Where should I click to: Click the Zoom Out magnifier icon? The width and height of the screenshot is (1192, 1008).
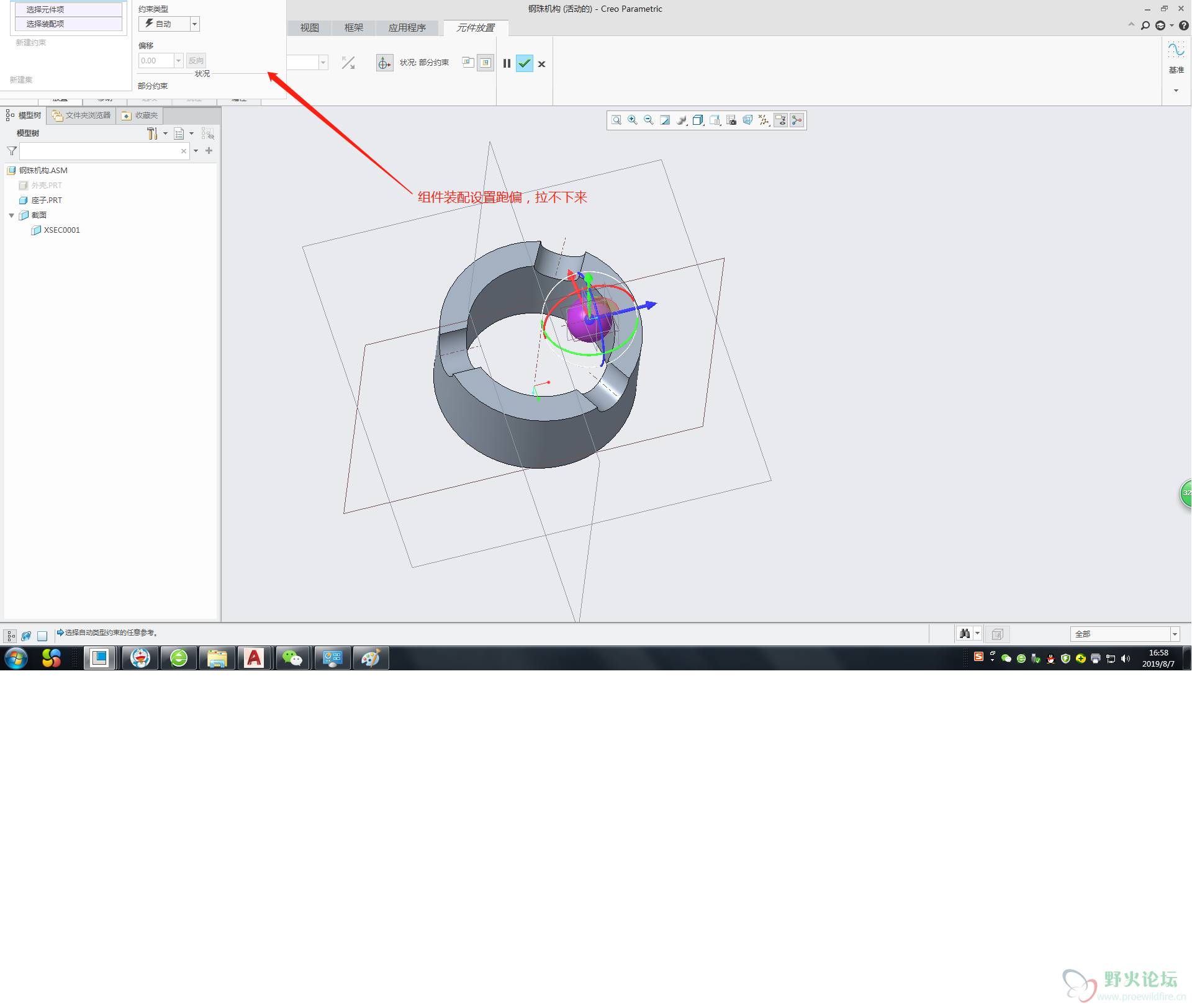648,120
